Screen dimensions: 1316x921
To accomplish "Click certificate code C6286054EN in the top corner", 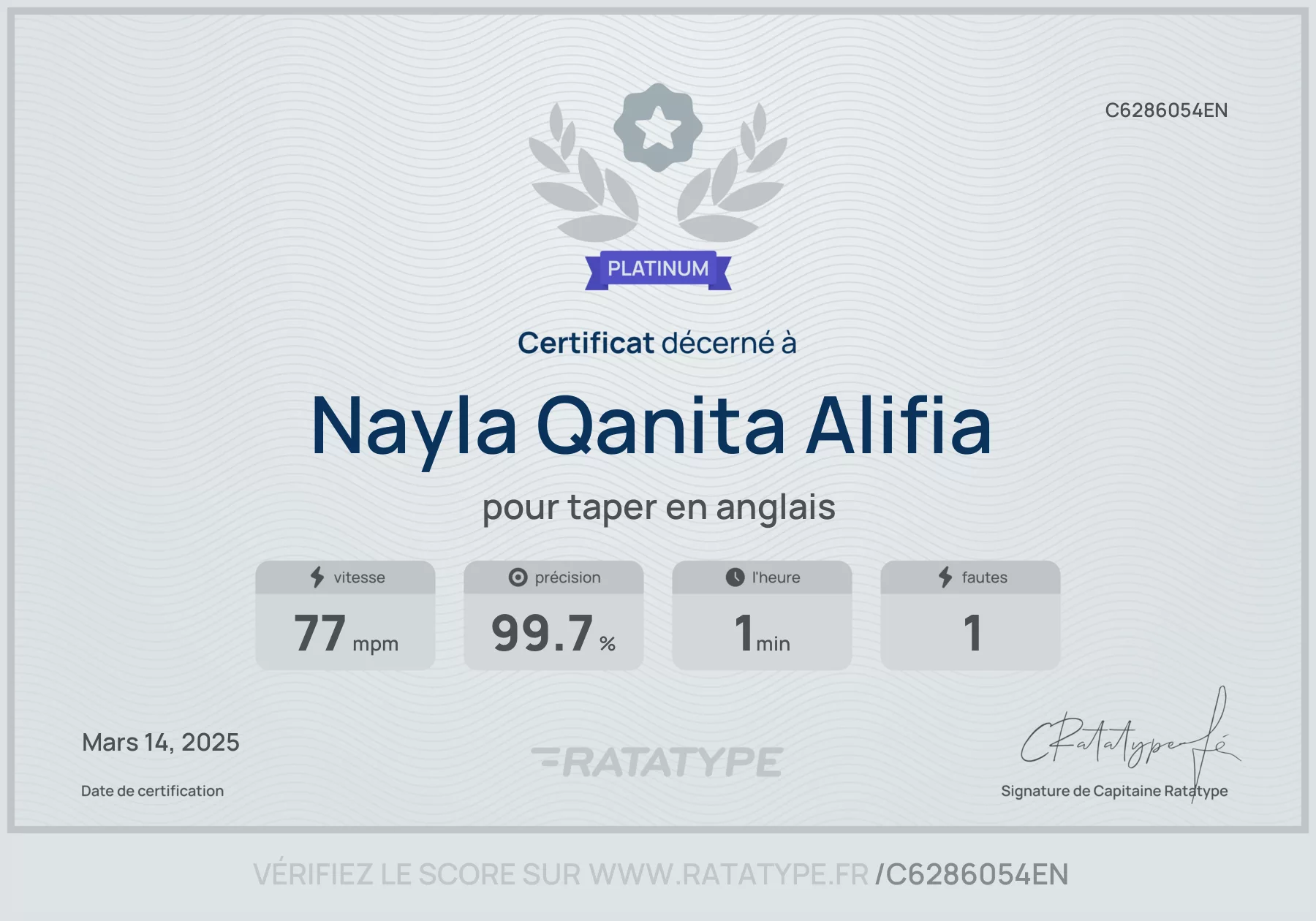I will tap(1166, 110).
